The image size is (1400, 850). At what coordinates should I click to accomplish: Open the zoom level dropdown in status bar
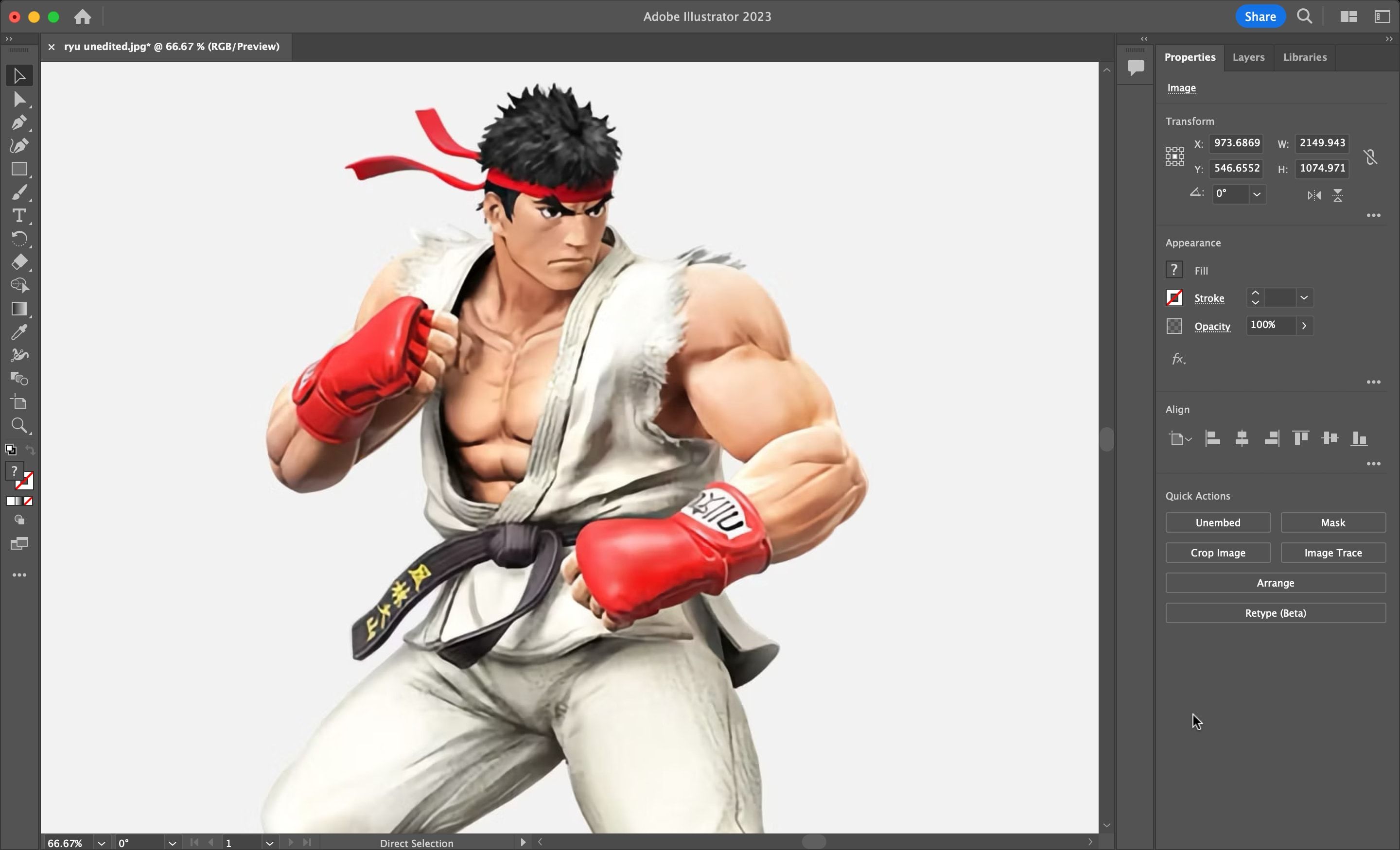tap(102, 843)
